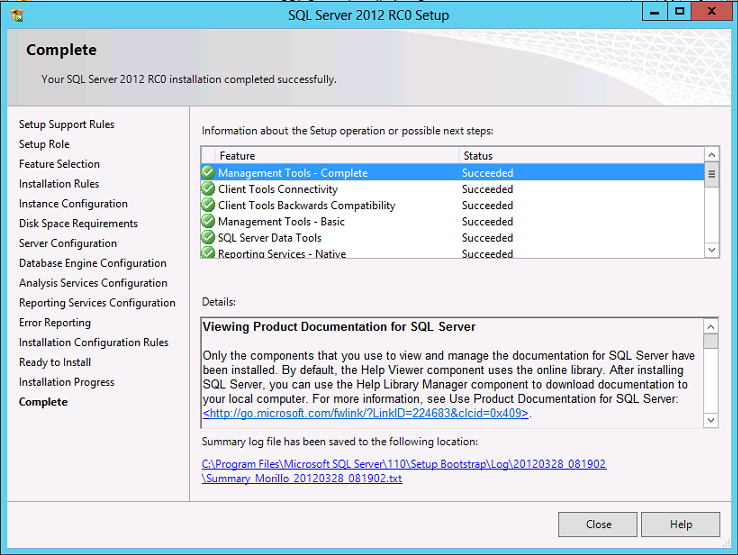Click Installation Progress step
The width and height of the screenshot is (738, 555).
(66, 382)
